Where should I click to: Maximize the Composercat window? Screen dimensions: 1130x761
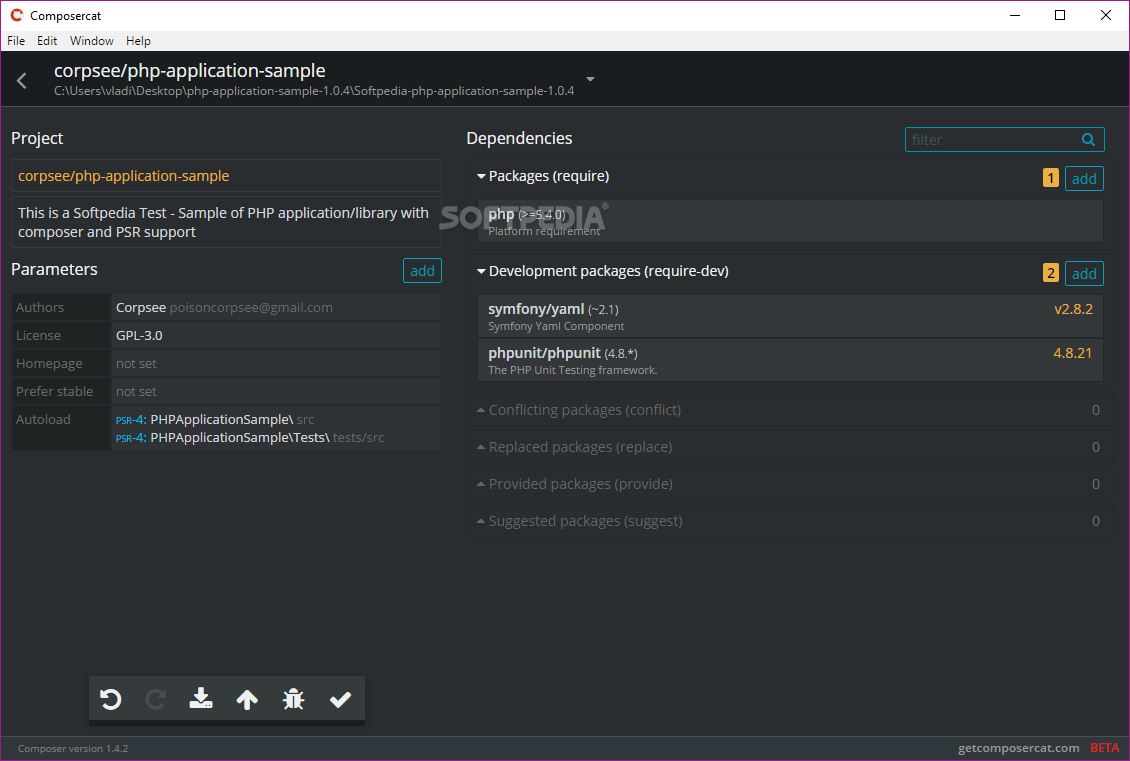pyautogui.click(x=1059, y=15)
